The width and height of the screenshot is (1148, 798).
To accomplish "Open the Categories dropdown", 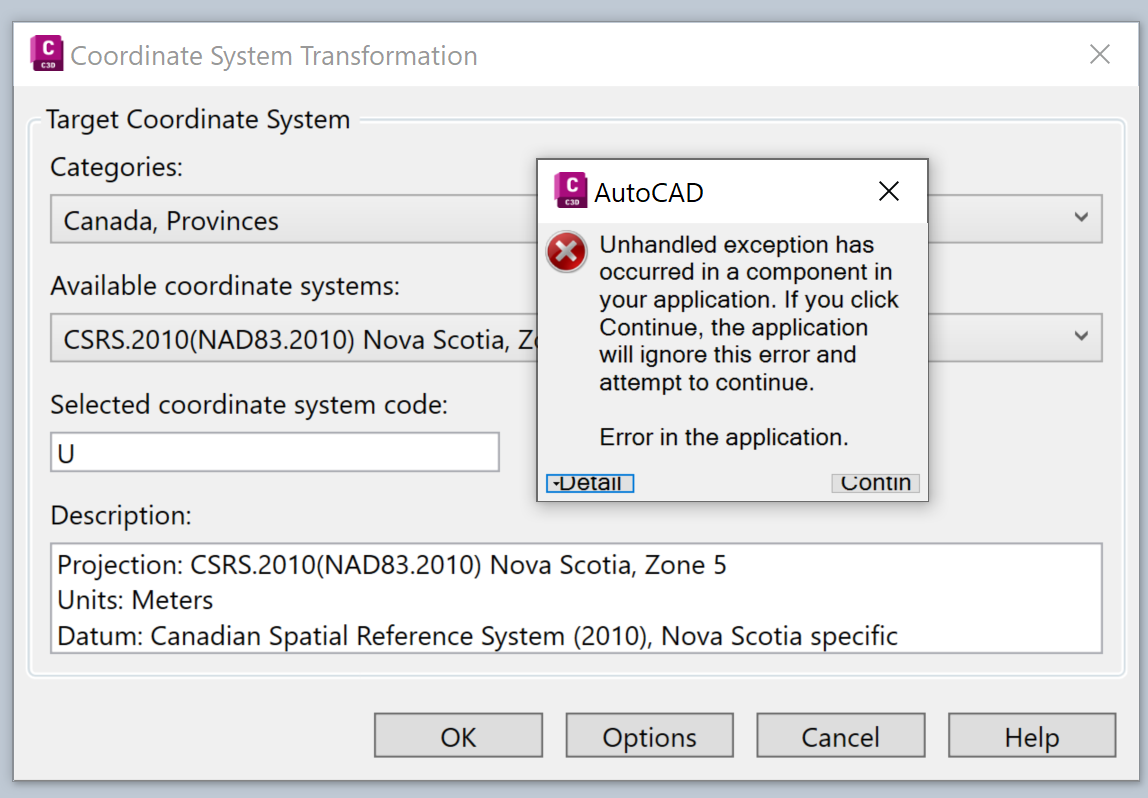I will [x=1083, y=218].
